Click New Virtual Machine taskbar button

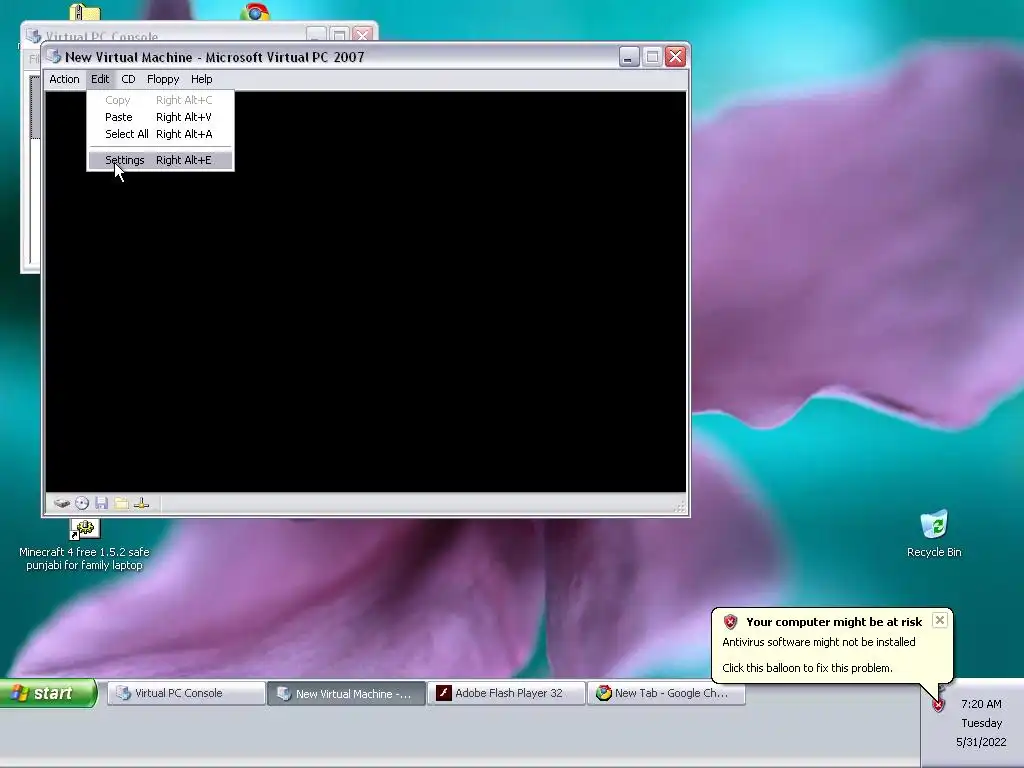point(346,693)
